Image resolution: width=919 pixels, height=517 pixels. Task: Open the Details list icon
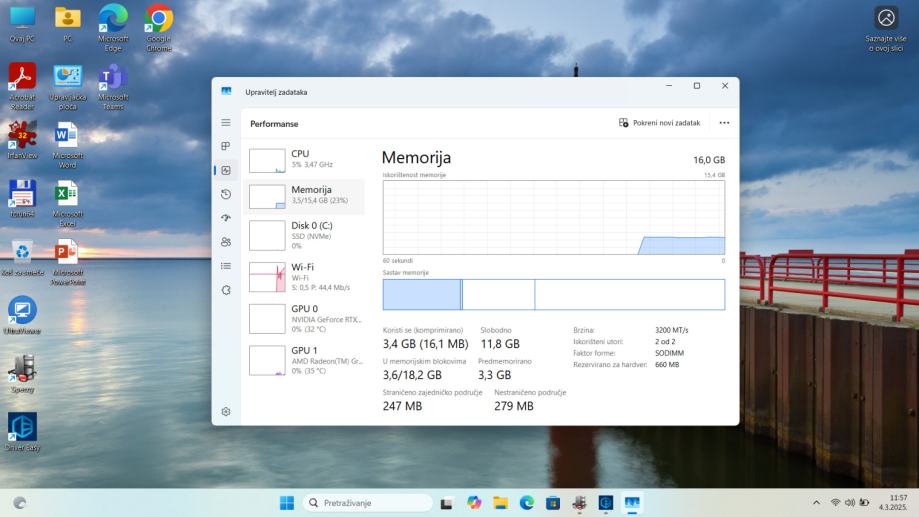coord(226,266)
